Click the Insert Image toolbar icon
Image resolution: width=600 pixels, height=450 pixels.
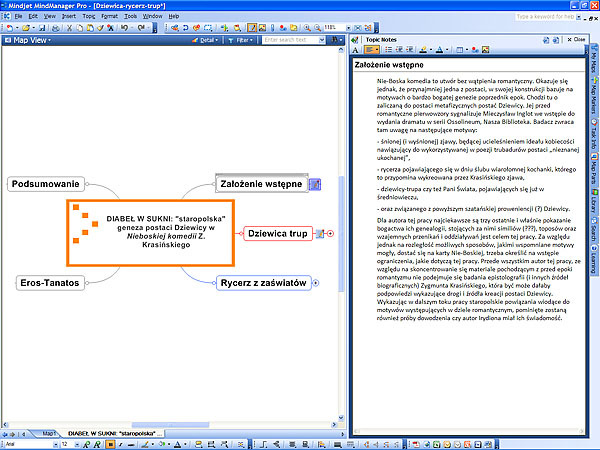(x=262, y=28)
